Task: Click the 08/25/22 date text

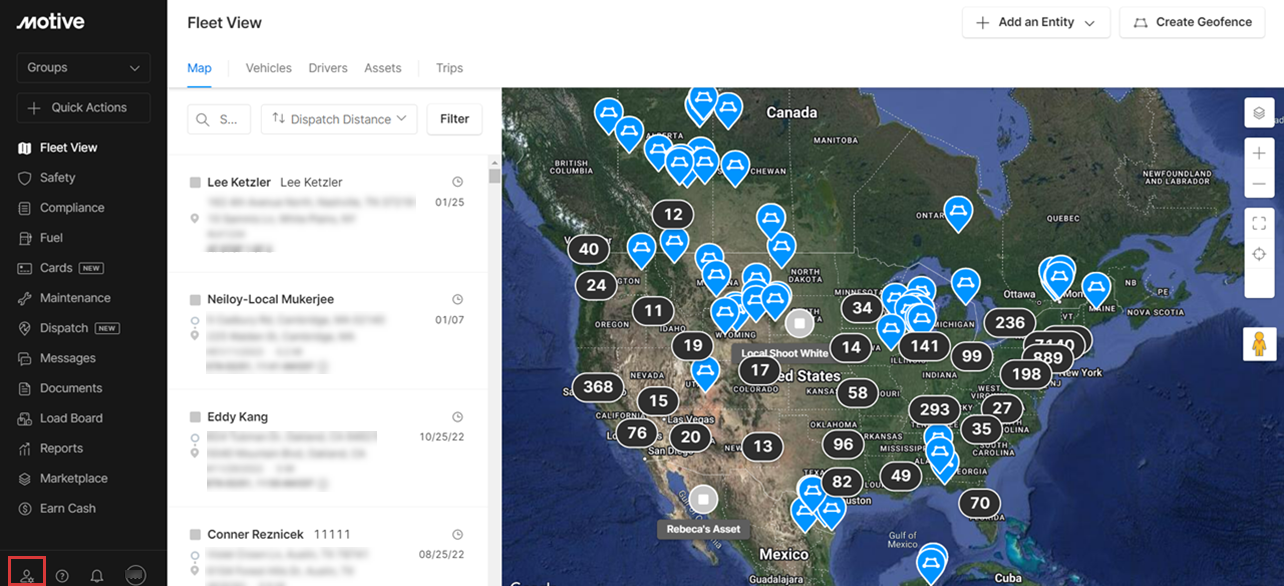Action: pyautogui.click(x=441, y=555)
